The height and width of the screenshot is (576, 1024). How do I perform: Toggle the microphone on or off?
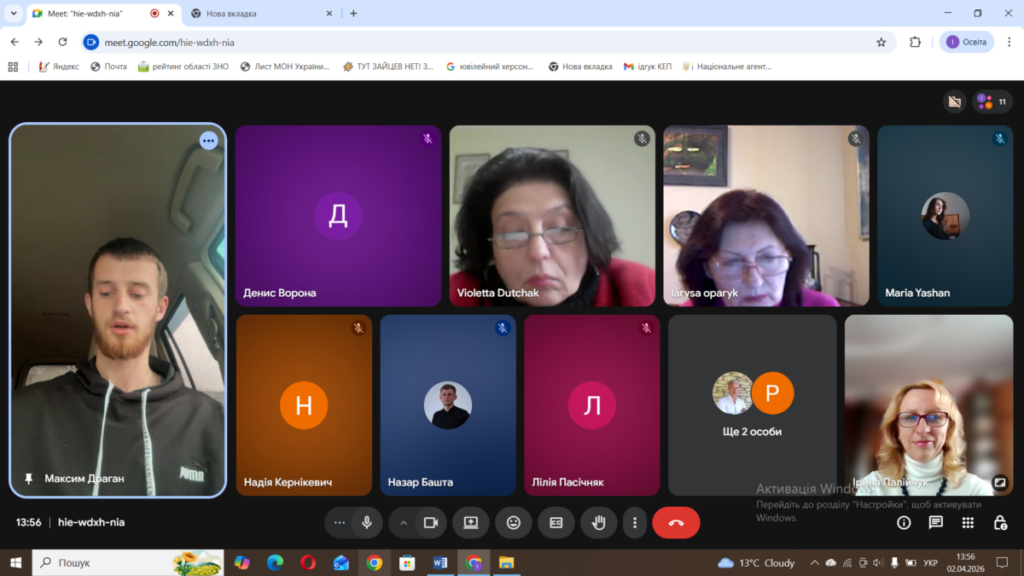367,522
